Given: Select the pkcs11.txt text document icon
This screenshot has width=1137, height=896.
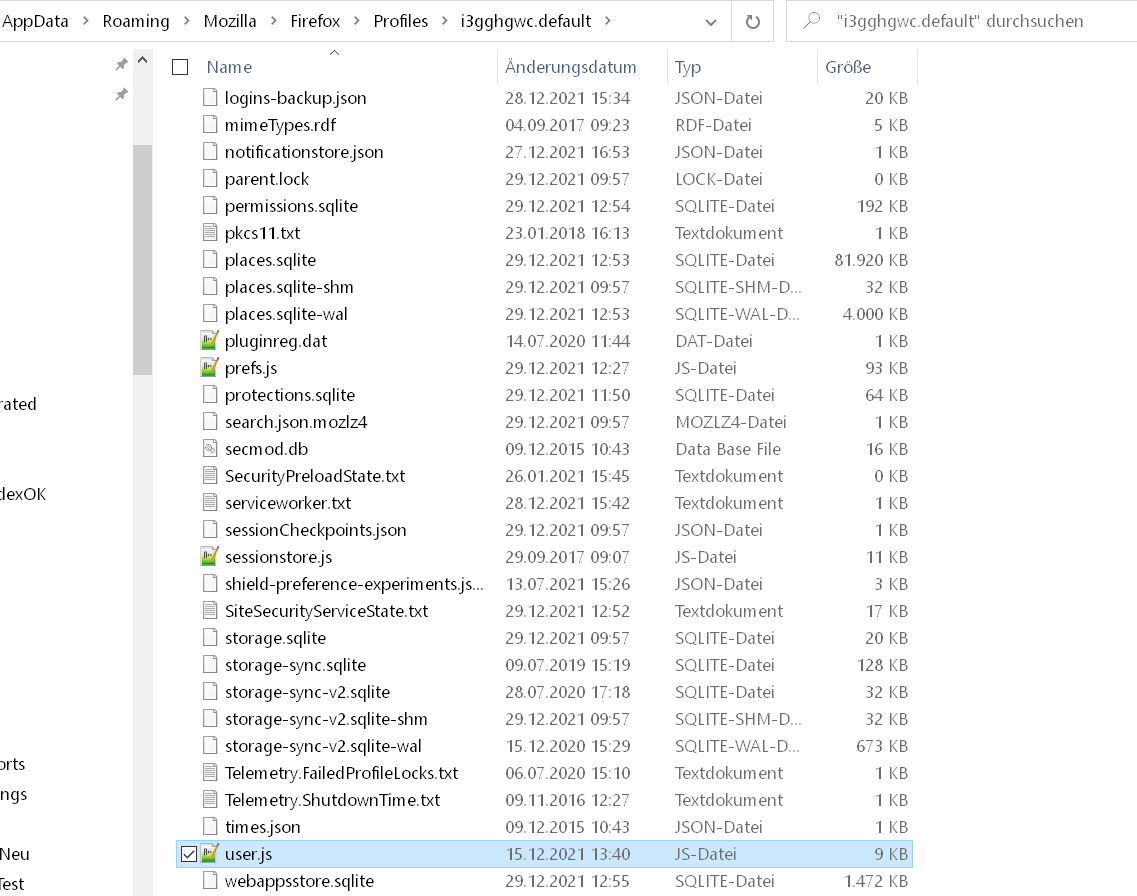Looking at the screenshot, I should pyautogui.click(x=210, y=233).
